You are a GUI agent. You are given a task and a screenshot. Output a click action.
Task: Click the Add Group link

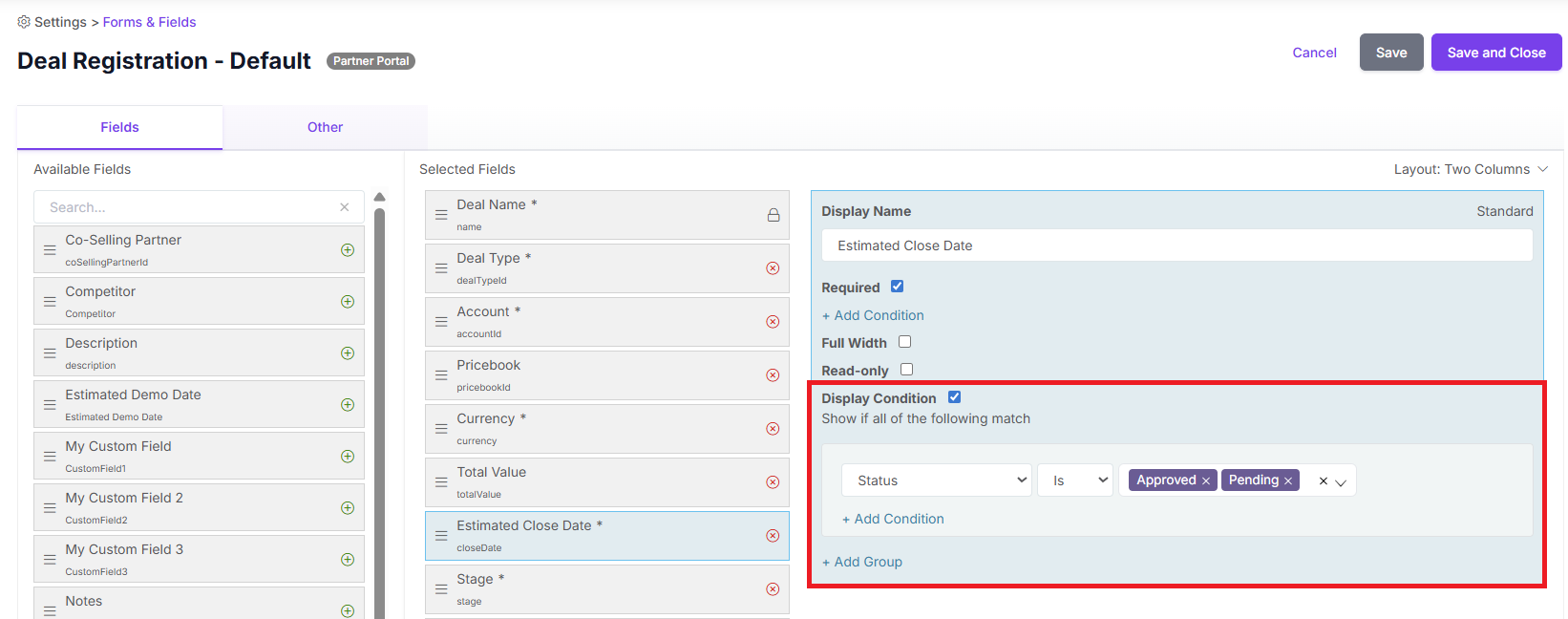point(862,562)
